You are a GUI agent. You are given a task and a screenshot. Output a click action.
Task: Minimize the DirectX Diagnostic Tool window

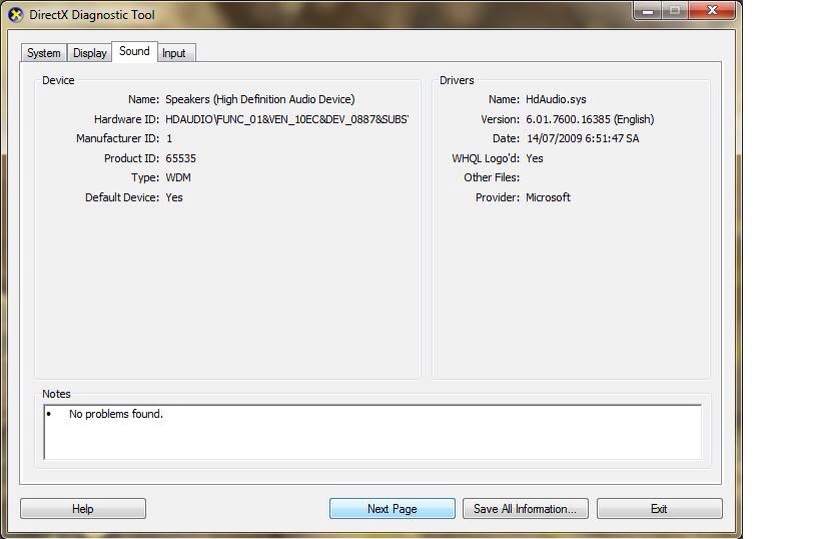coord(648,10)
